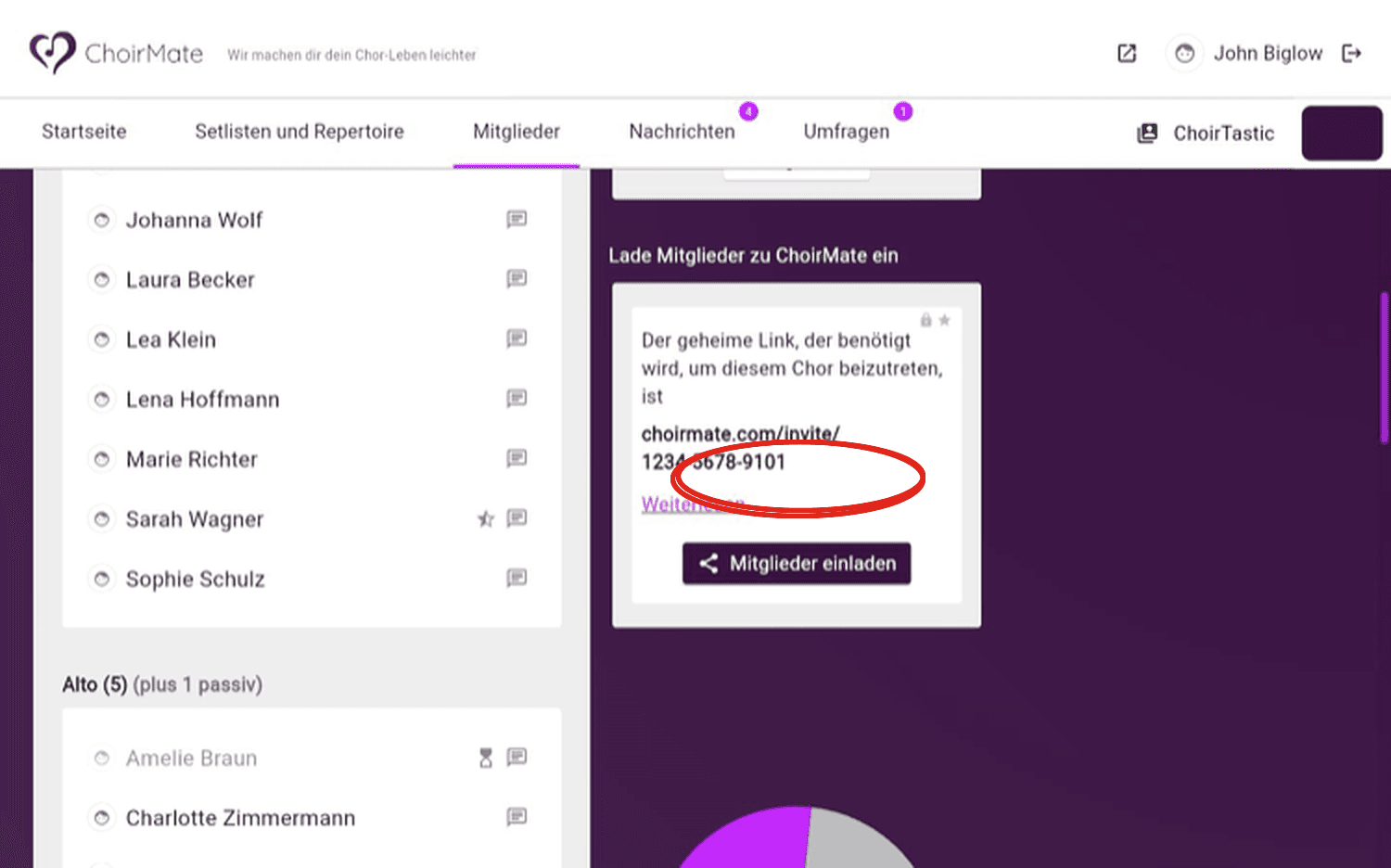Click avatar icon of Lena Hoffmann
Image resolution: width=1391 pixels, height=868 pixels.
pos(102,399)
